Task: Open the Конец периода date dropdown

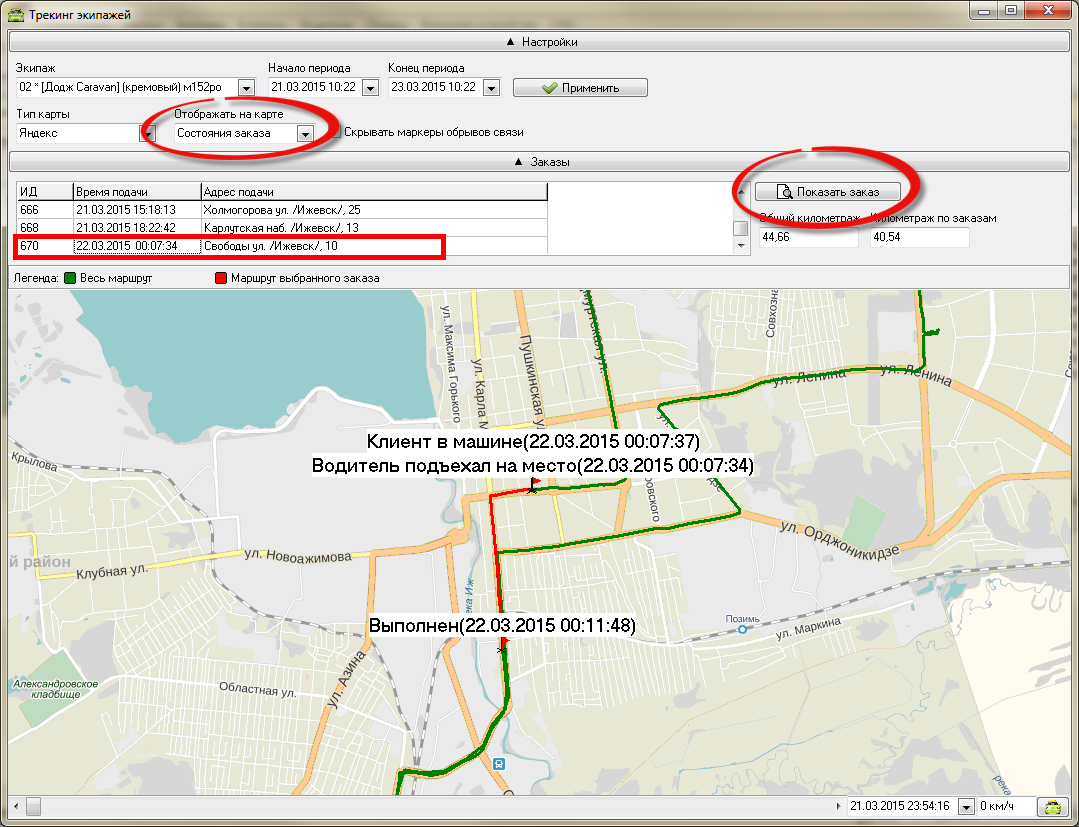Action: [491, 88]
